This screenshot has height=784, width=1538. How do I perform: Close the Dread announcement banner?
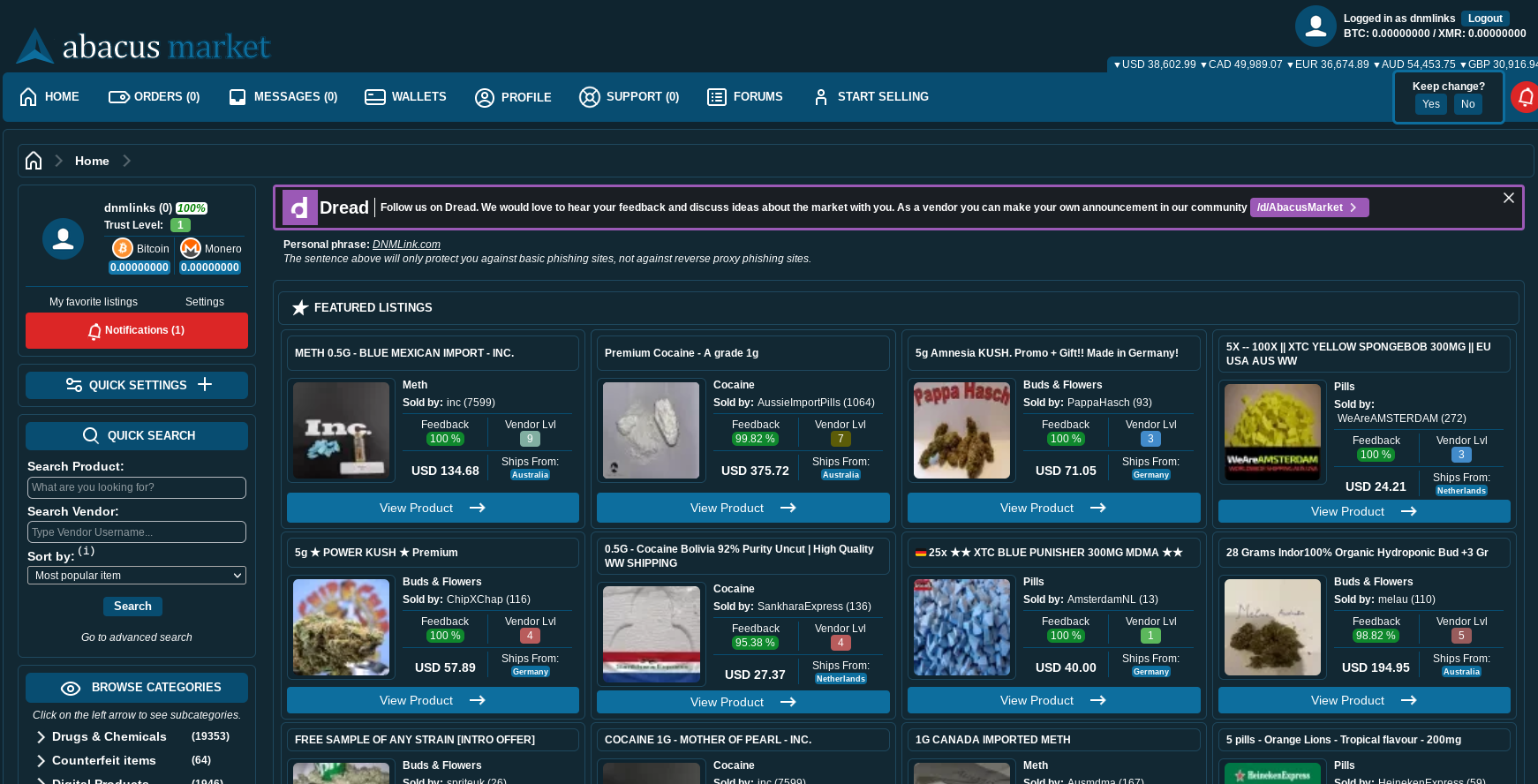click(x=1509, y=198)
